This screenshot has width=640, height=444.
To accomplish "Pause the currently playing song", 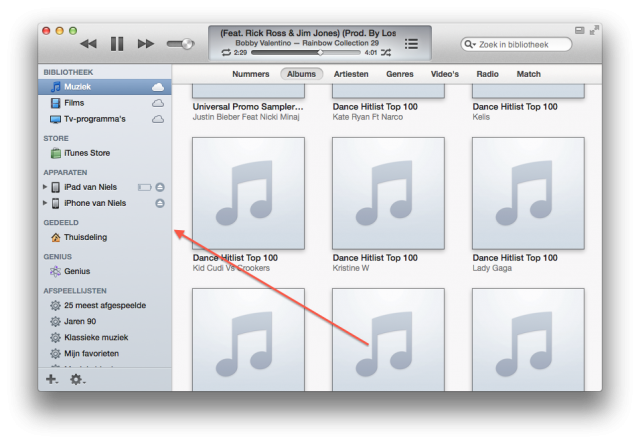I will pyautogui.click(x=117, y=44).
